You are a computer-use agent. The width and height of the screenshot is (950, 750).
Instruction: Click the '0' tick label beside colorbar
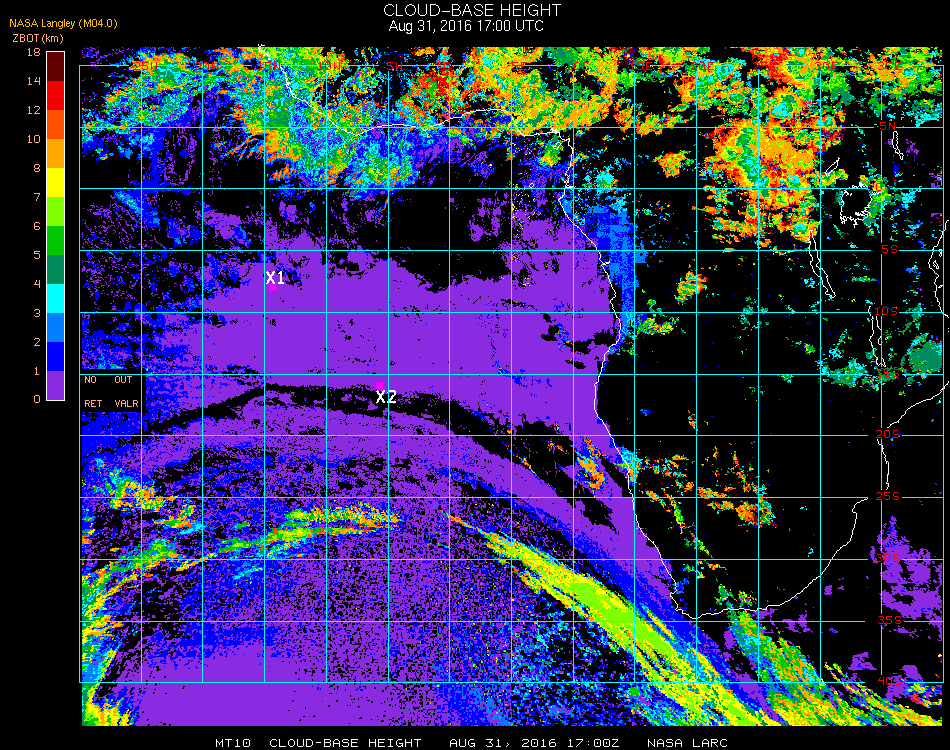pos(36,399)
